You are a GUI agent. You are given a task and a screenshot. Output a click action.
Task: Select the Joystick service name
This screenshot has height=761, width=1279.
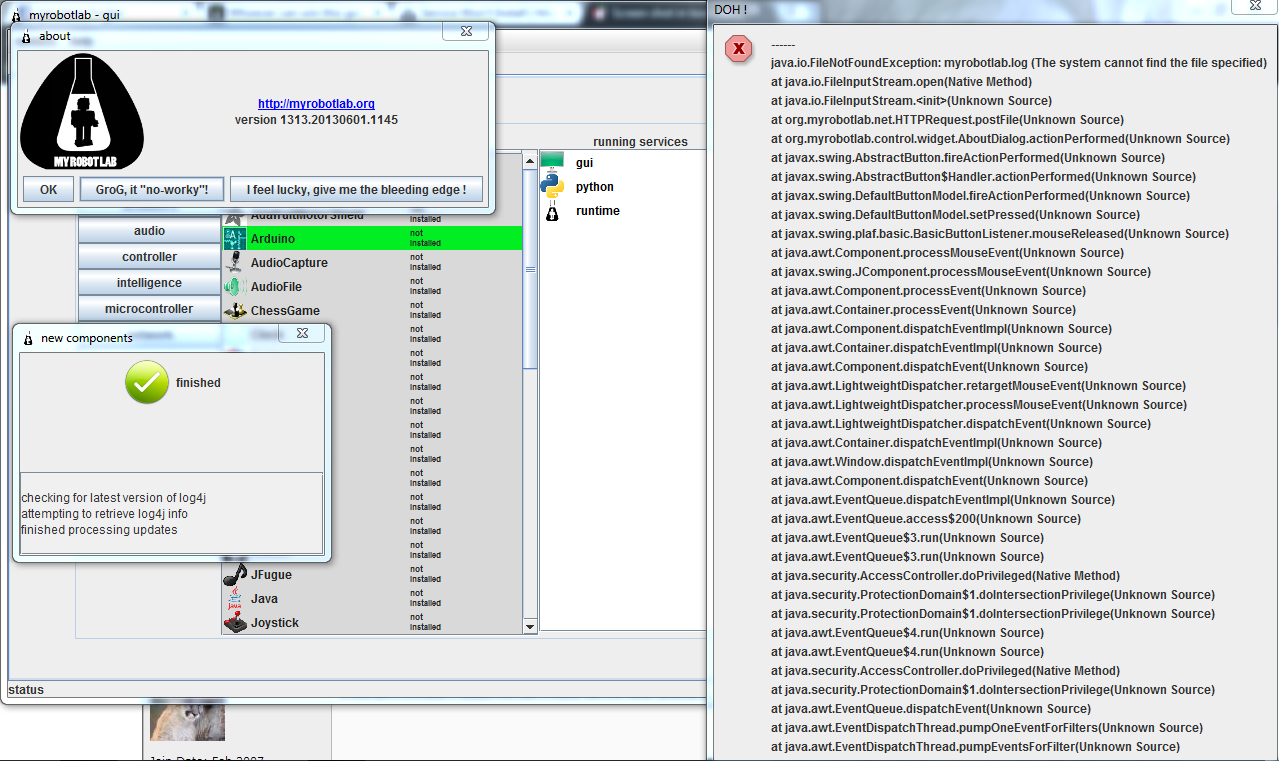(x=275, y=623)
